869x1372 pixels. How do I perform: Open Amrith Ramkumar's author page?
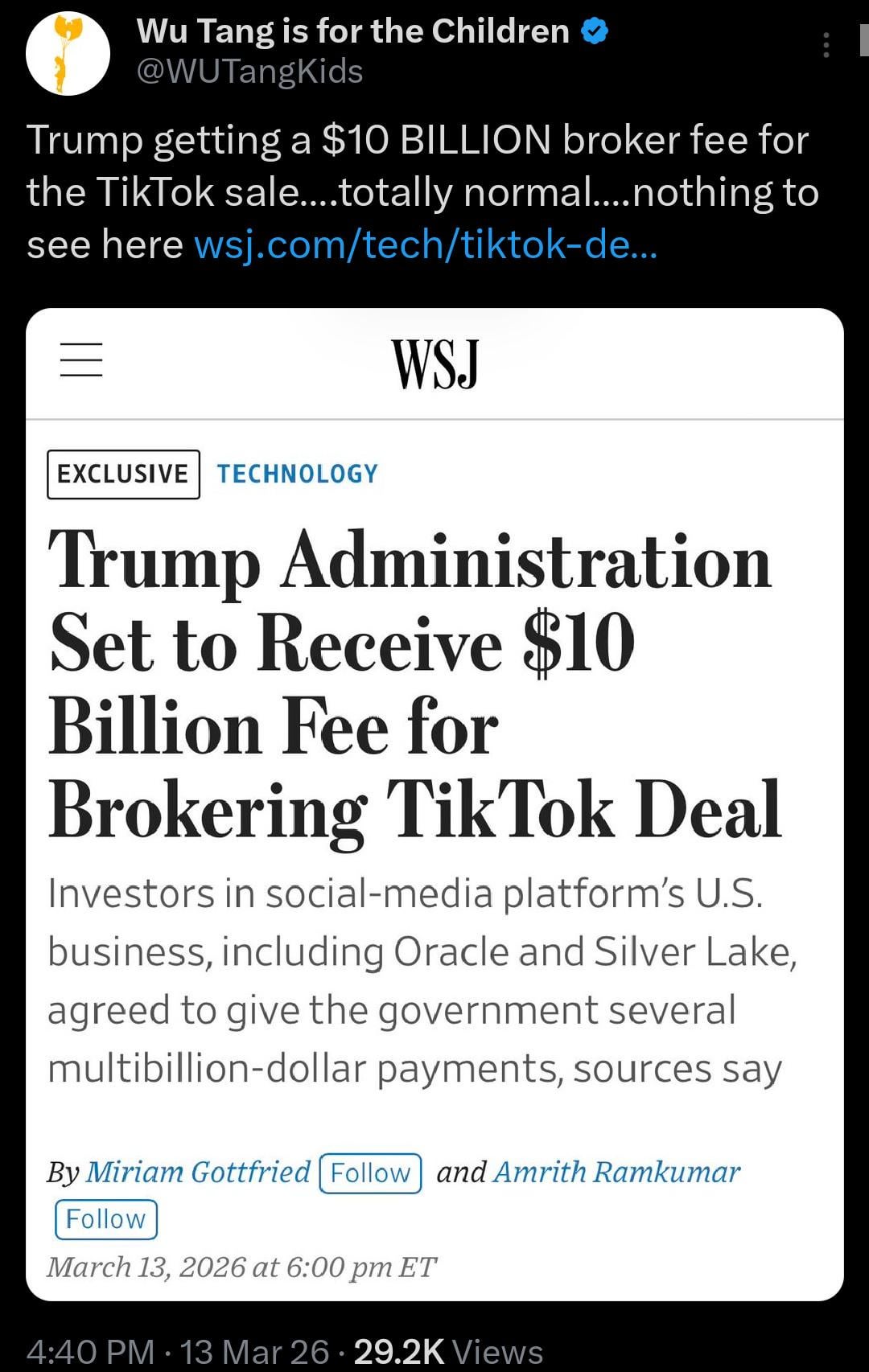pos(616,1172)
